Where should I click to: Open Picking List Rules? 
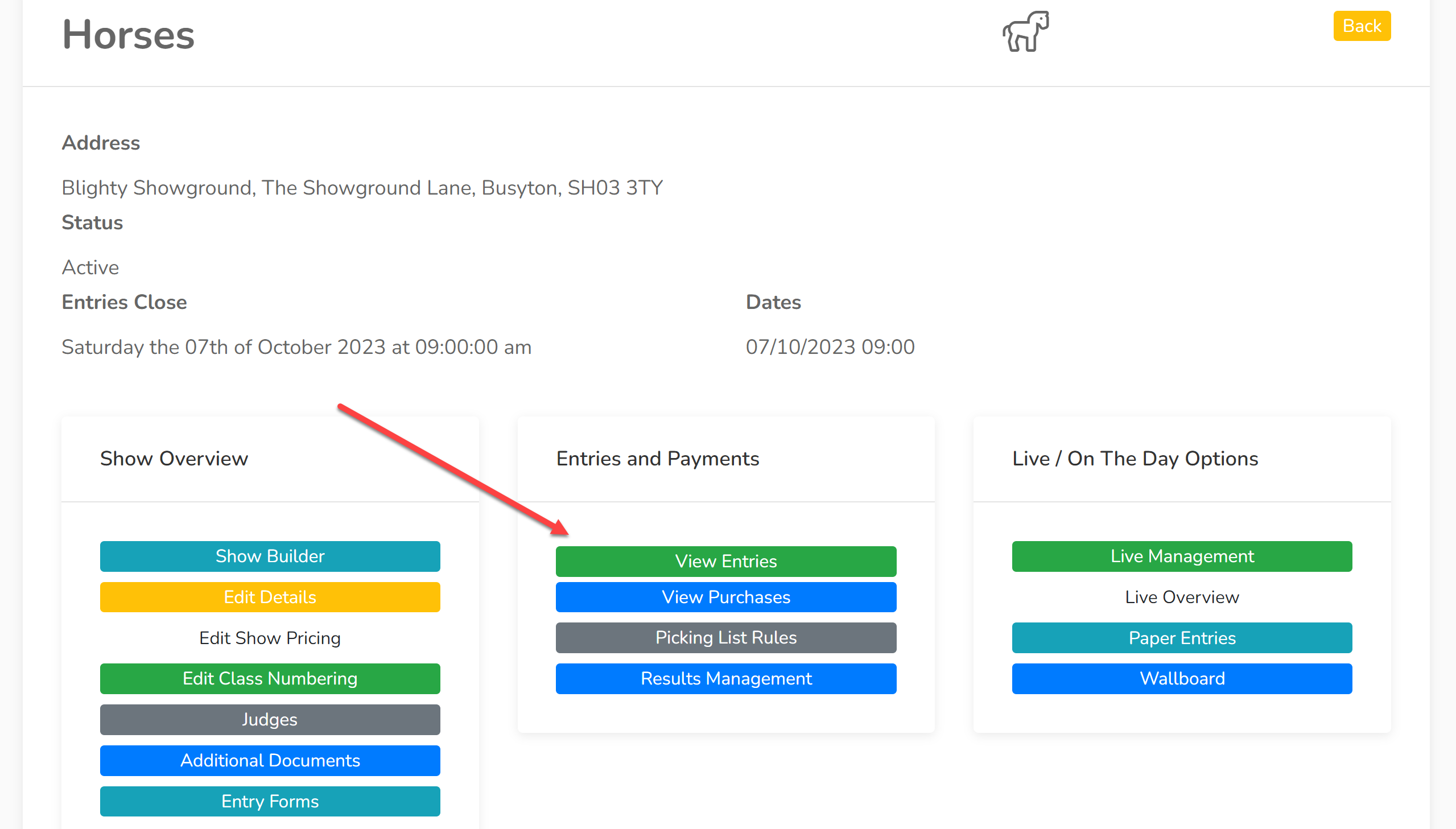coord(725,638)
